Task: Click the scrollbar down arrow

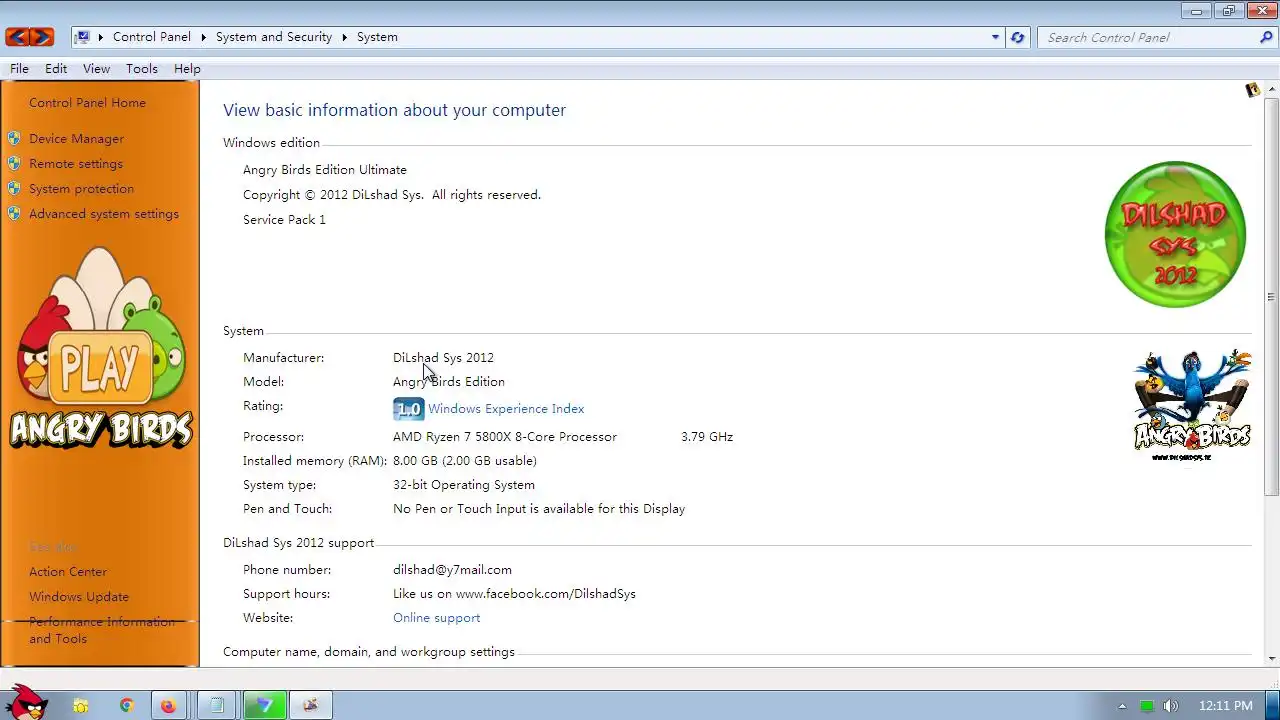Action: coord(1271,658)
